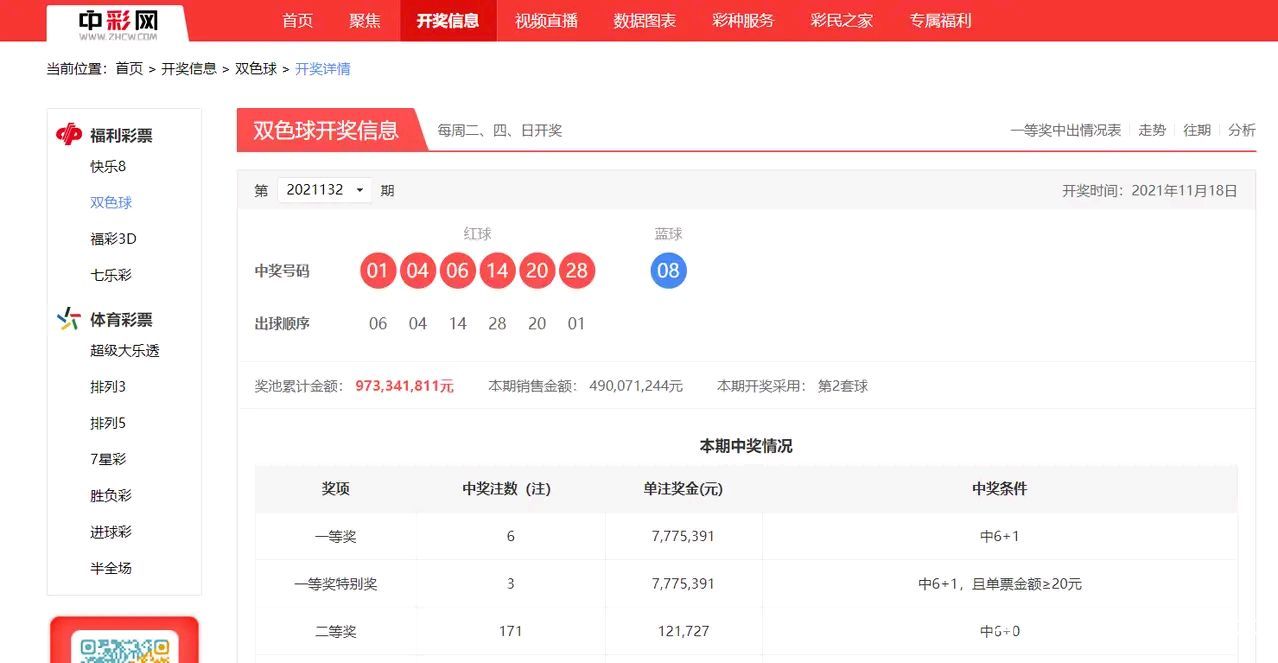Click the 中奖条件 column header

(x=1000, y=489)
